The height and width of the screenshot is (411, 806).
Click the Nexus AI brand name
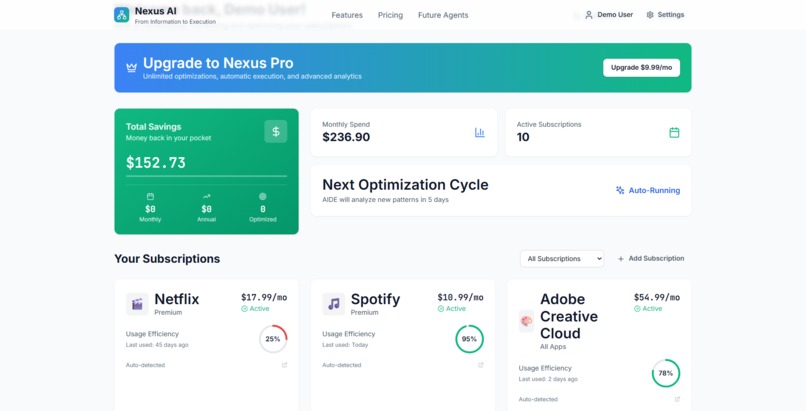tap(156, 11)
